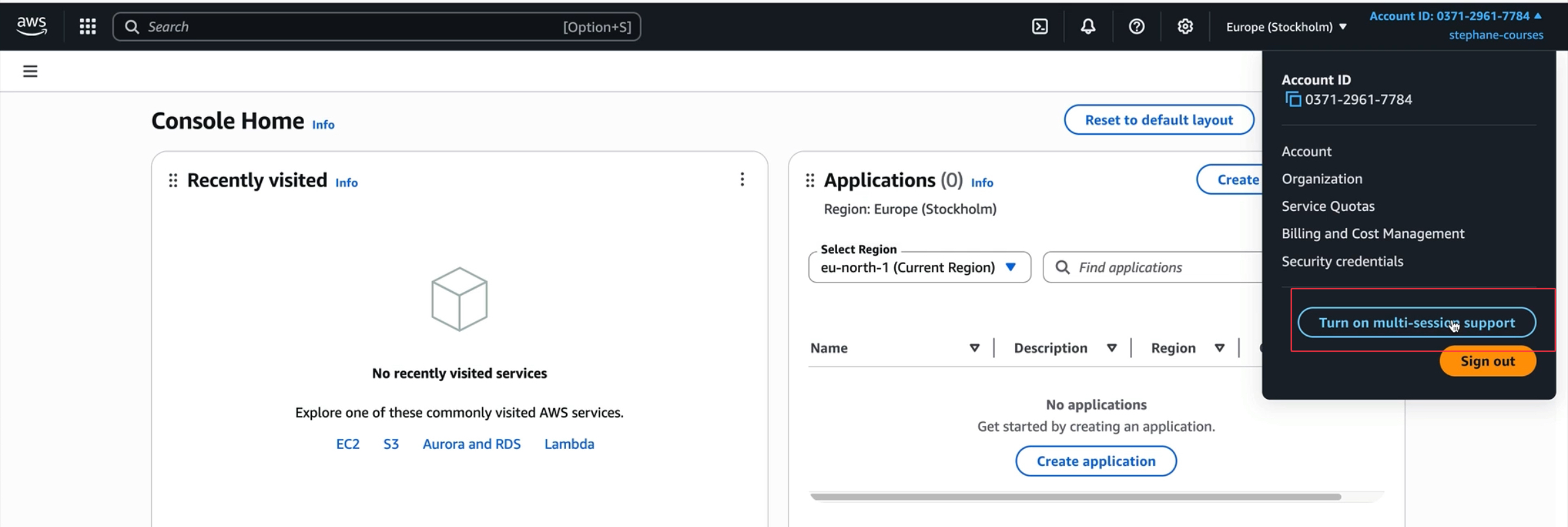Screen dimensions: 1568x527
Task: Sort by Description column arrow
Action: (1112, 348)
